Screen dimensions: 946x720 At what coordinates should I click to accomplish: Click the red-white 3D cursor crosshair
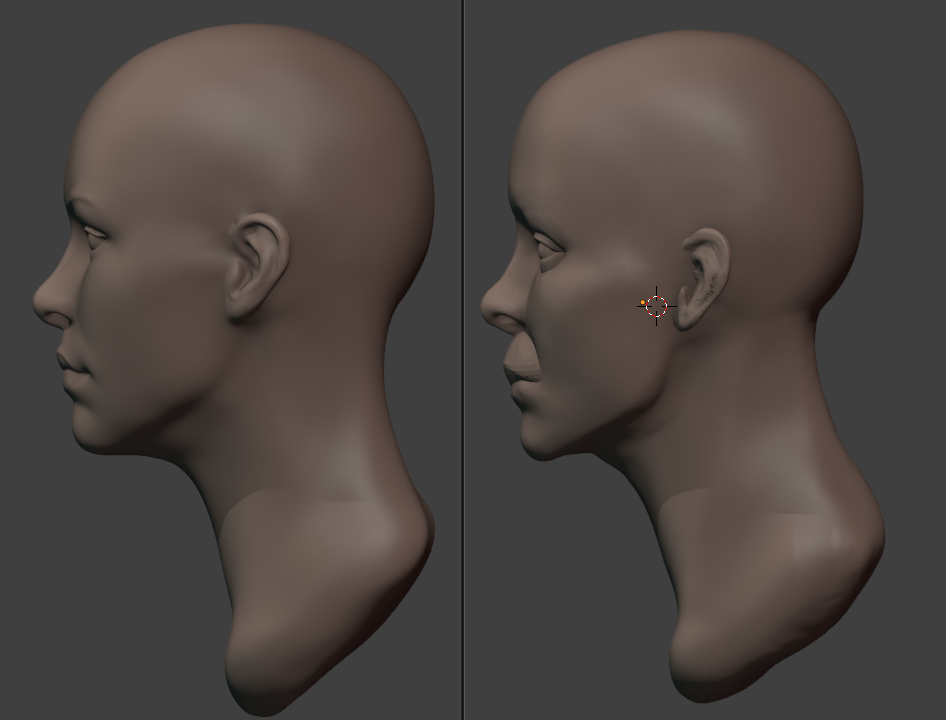656,306
